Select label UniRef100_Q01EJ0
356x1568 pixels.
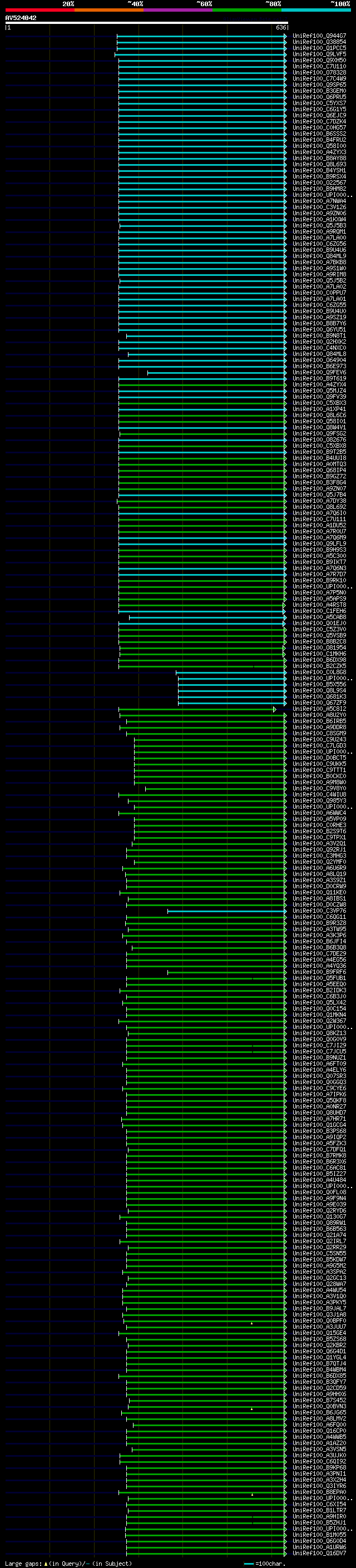(319, 624)
